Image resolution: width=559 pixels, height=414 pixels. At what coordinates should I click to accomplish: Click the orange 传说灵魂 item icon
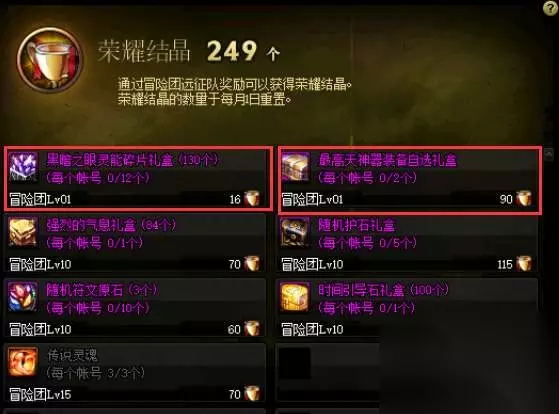pyautogui.click(x=23, y=362)
